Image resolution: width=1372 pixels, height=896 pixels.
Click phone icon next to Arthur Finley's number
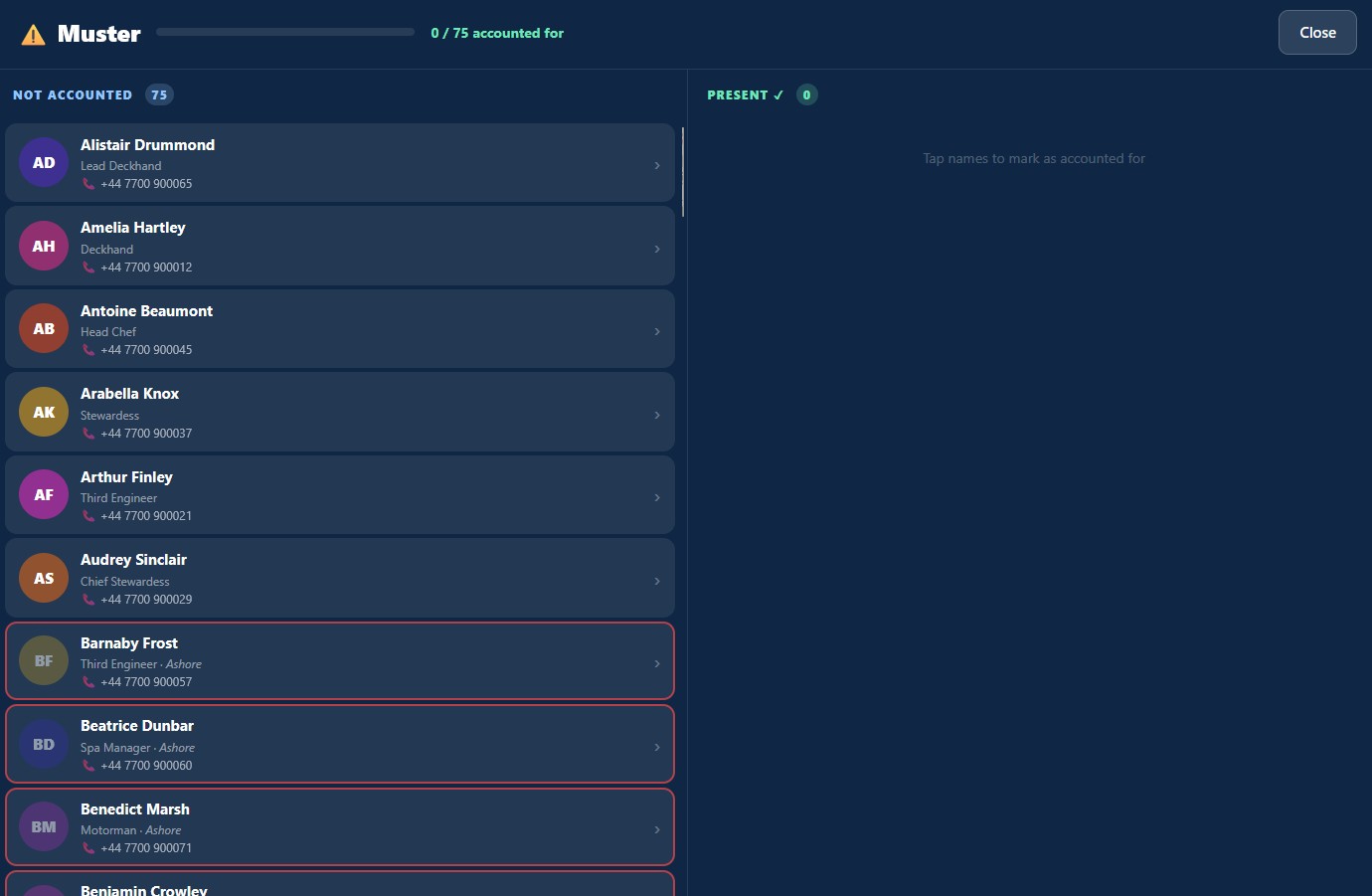coord(88,516)
